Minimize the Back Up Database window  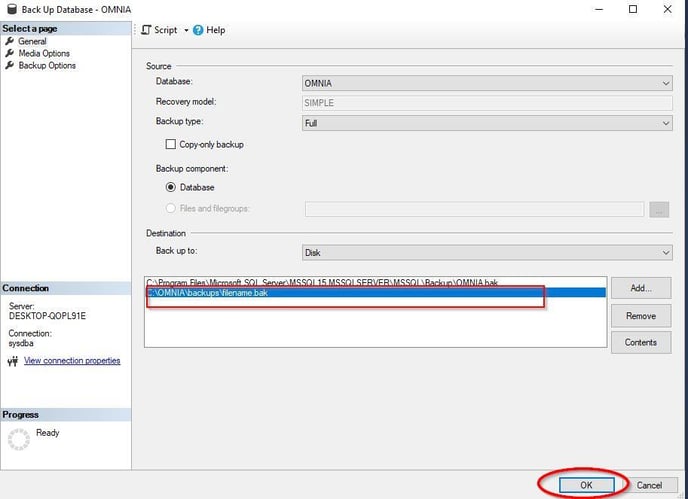tap(599, 9)
